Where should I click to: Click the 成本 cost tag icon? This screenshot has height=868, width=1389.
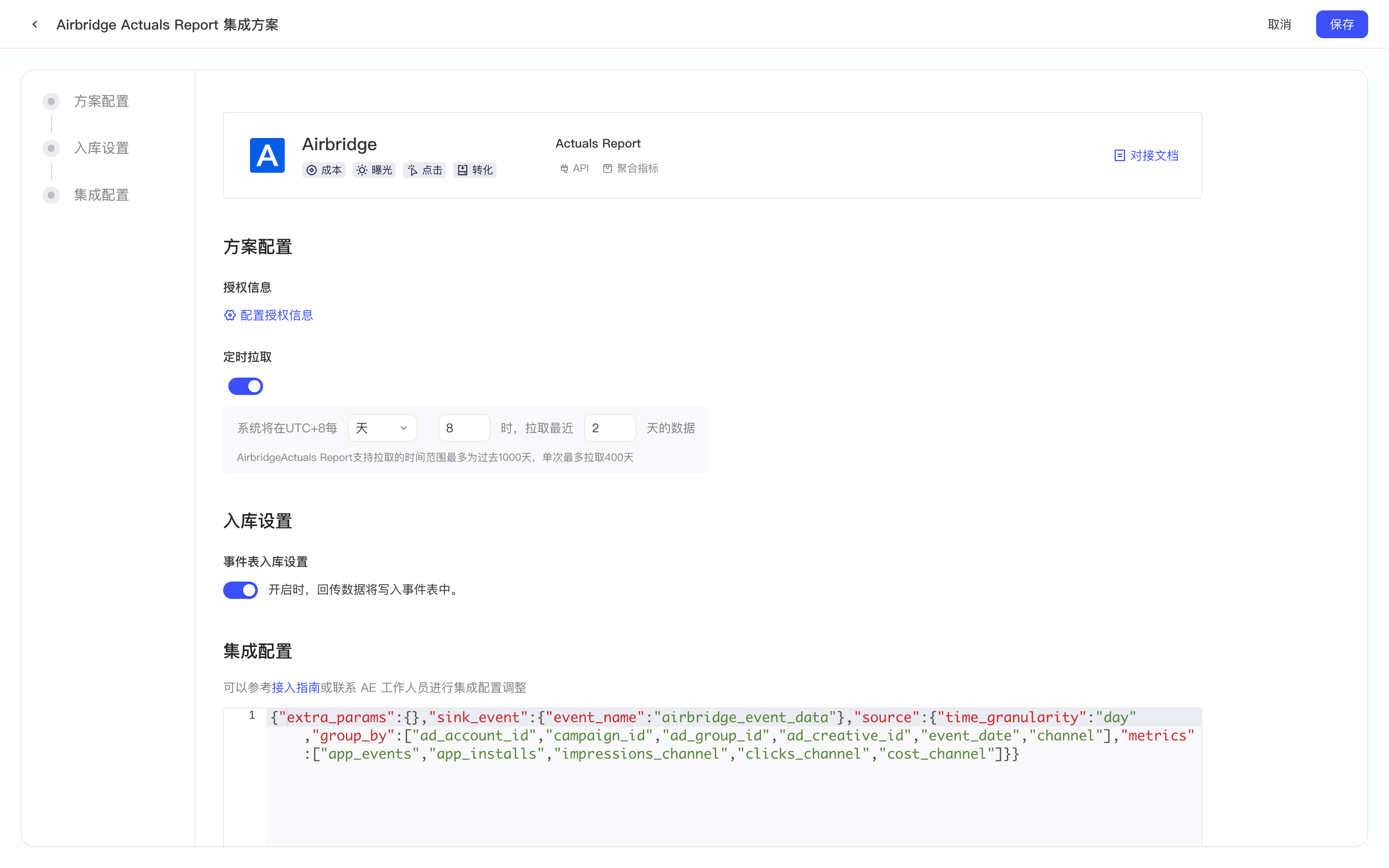click(x=312, y=170)
